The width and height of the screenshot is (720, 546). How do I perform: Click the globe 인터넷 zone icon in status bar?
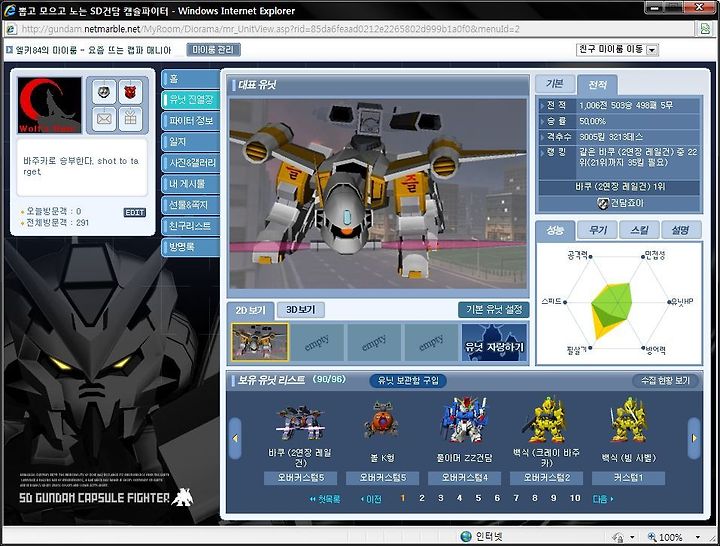pos(466,536)
